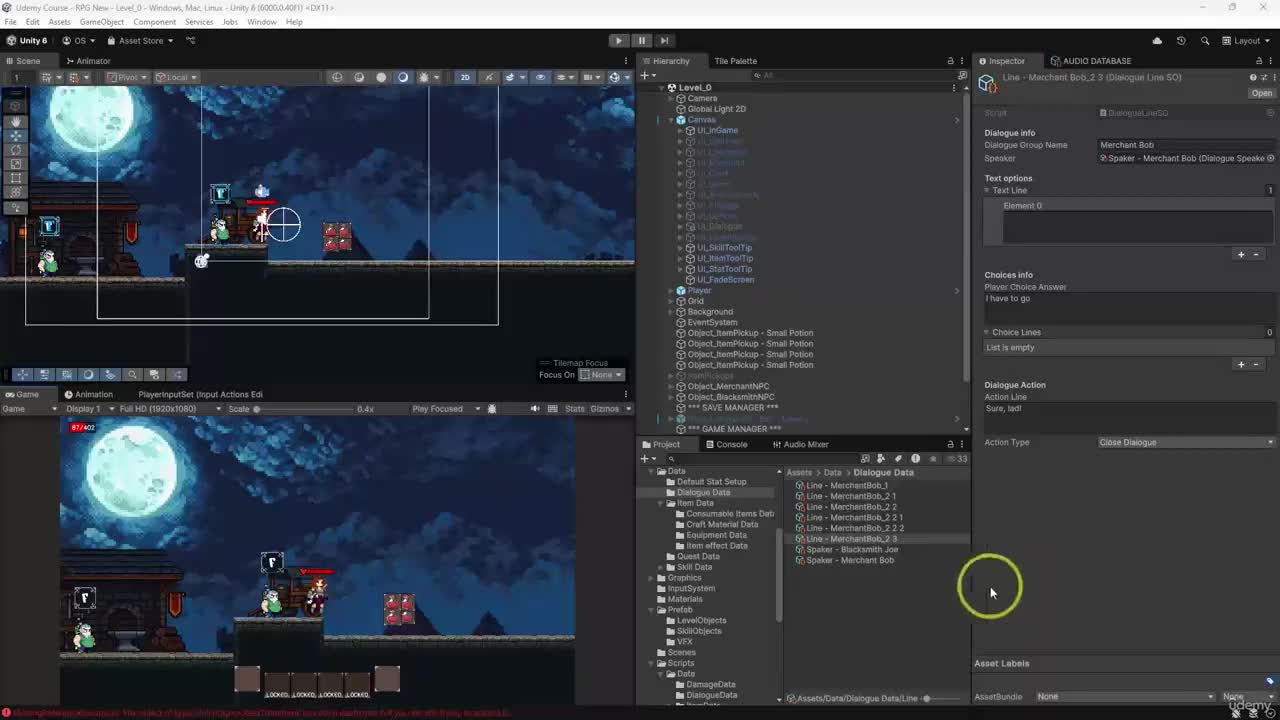Select the Dialogue Data folder in Project
The image size is (1280, 720).
pyautogui.click(x=703, y=493)
